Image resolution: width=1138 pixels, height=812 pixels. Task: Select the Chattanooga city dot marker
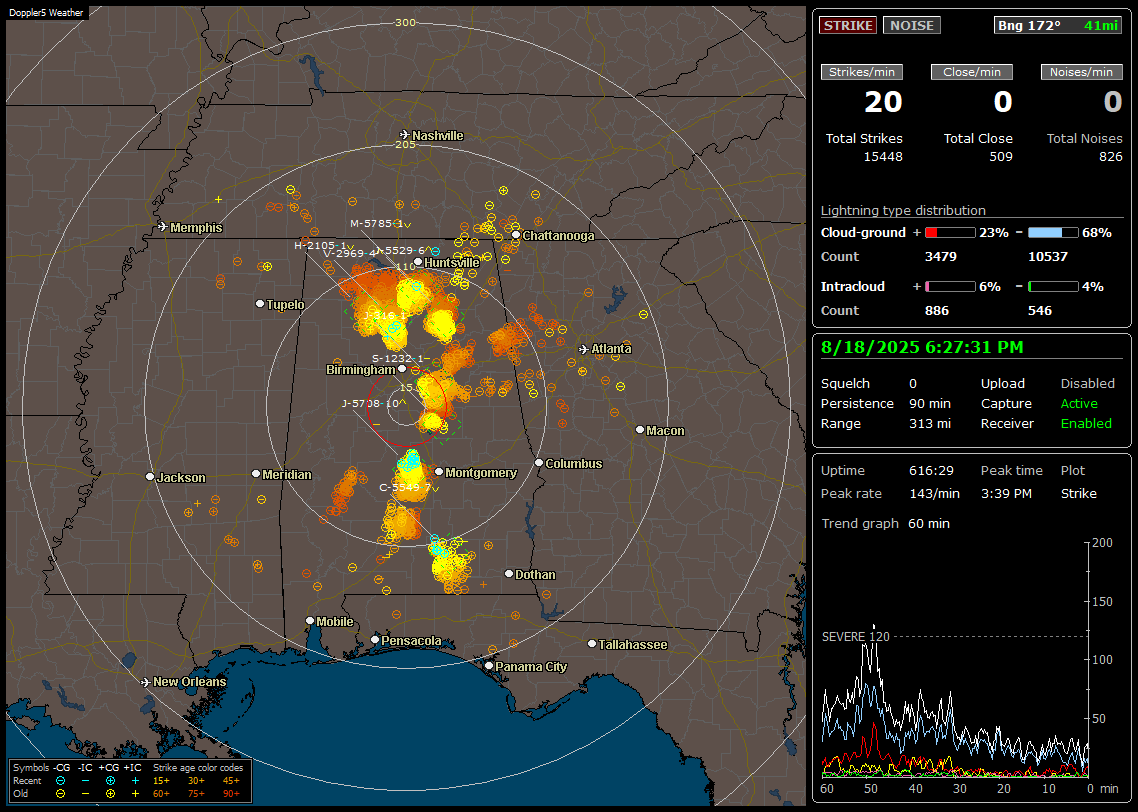click(x=516, y=235)
